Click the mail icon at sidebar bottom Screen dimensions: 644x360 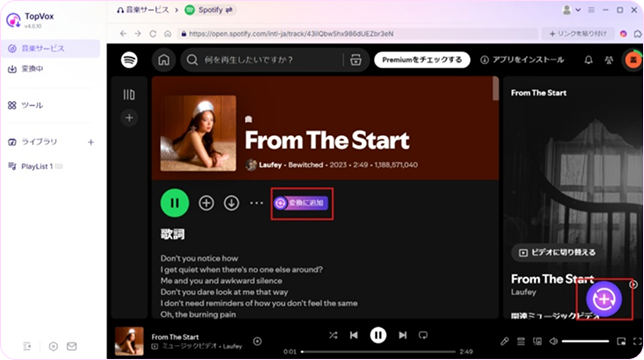pos(72,346)
